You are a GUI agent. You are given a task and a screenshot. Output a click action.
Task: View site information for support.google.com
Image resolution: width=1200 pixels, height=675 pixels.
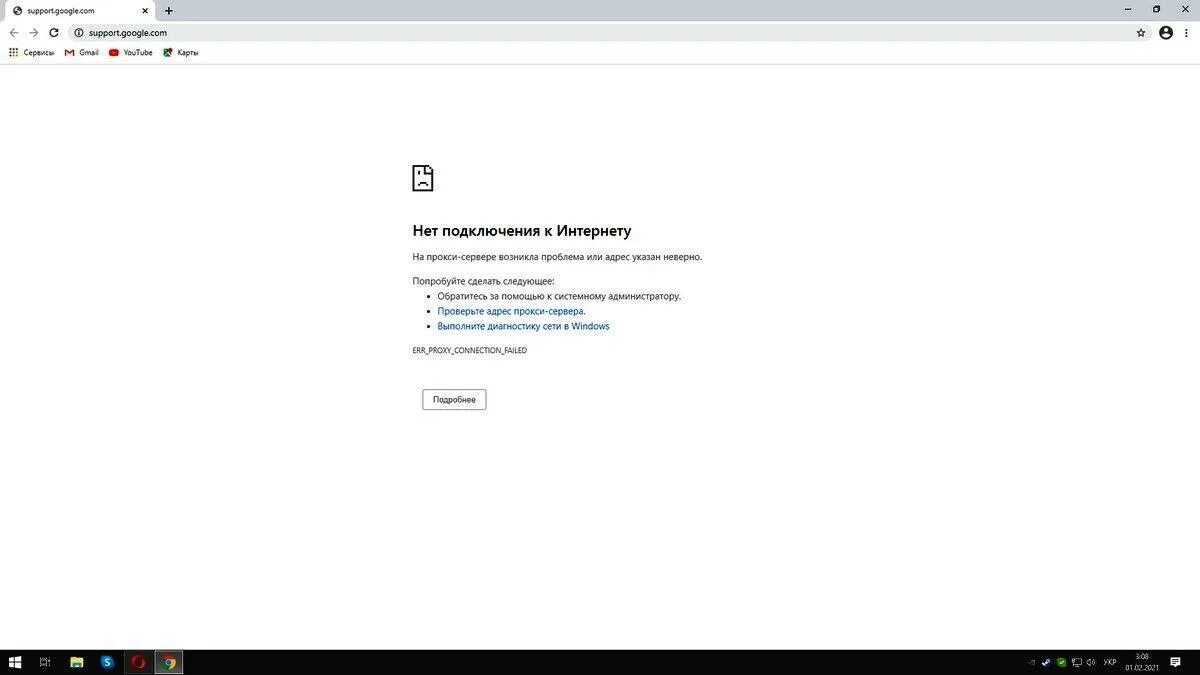point(77,32)
